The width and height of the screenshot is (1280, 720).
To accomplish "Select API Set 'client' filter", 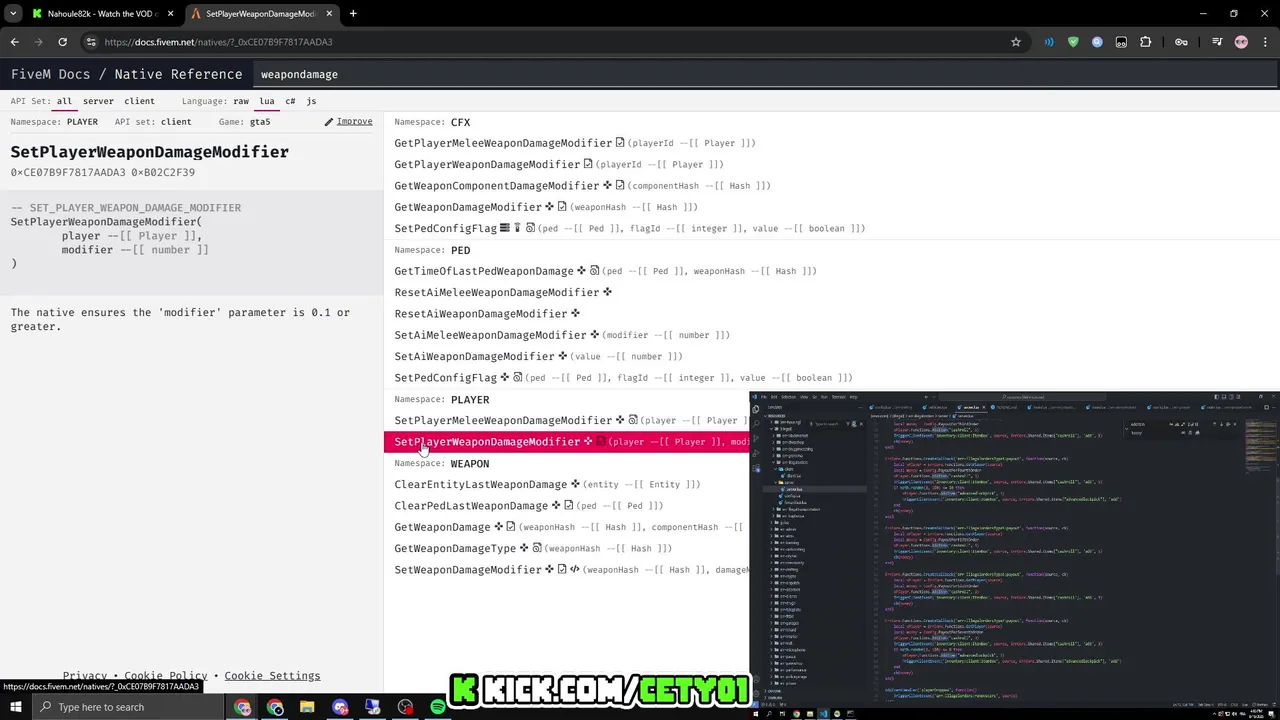I will tap(139, 101).
